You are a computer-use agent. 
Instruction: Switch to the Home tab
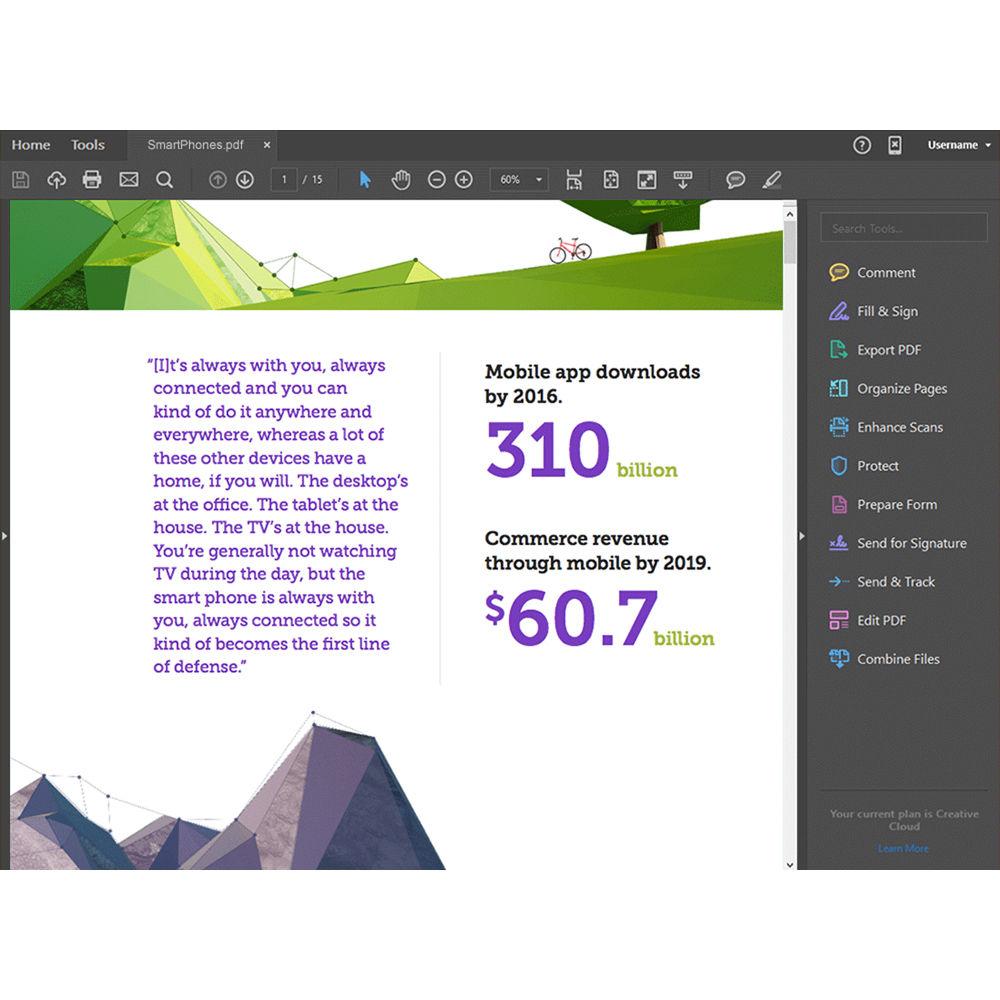click(x=30, y=145)
